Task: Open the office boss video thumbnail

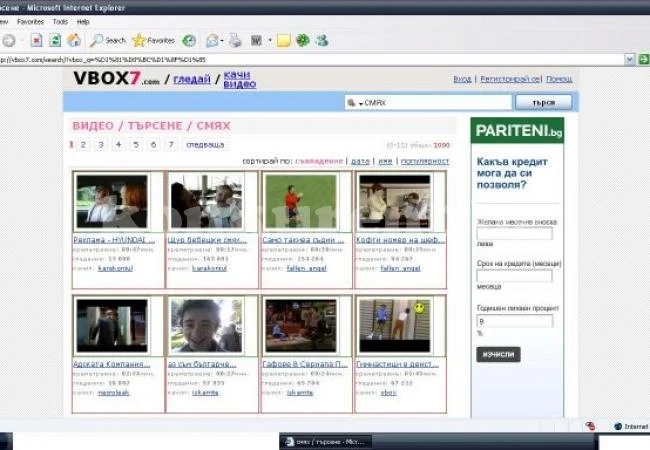Action: click(395, 201)
